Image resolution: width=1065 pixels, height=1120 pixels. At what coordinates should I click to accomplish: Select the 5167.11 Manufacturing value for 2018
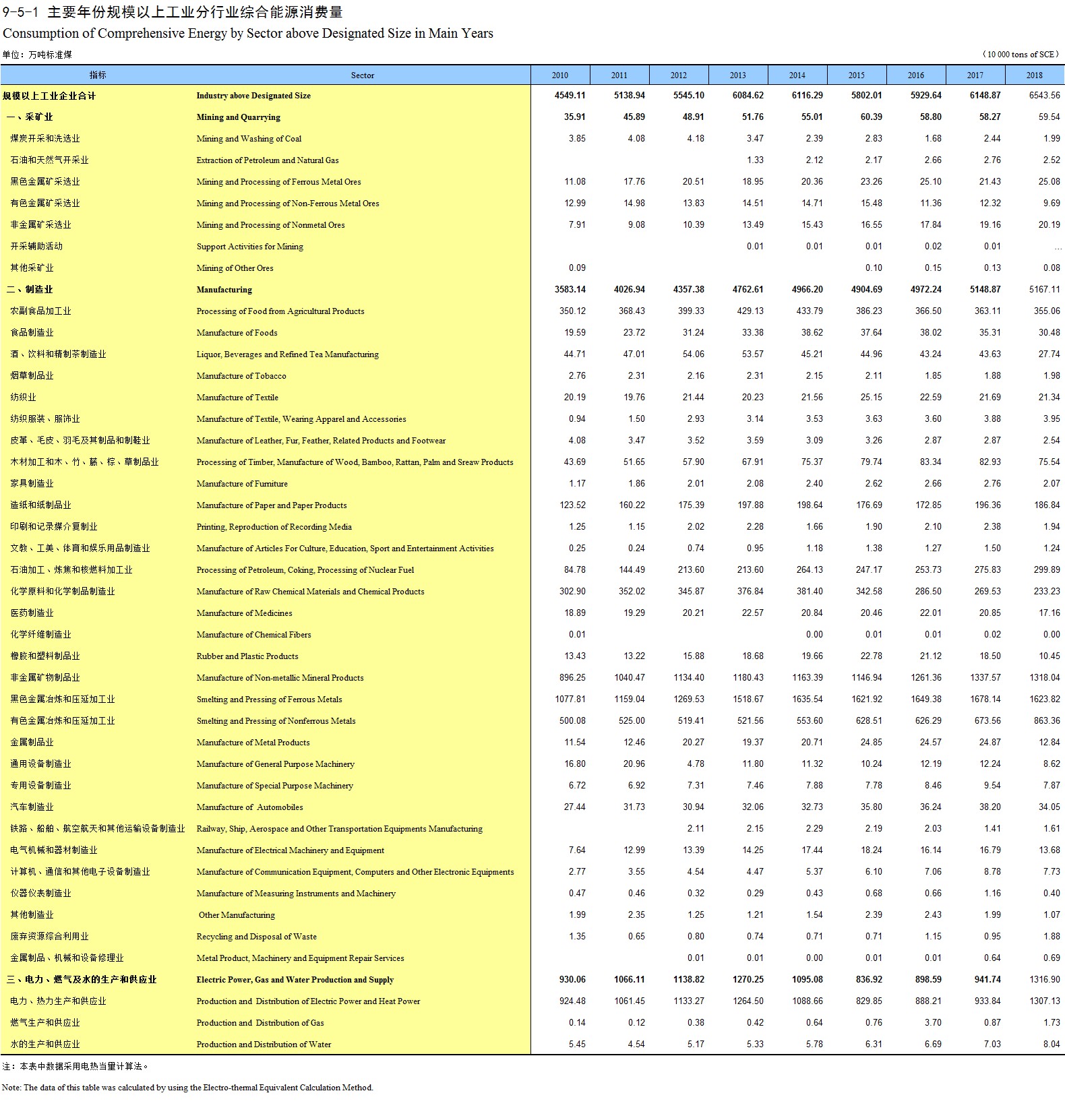1044,290
